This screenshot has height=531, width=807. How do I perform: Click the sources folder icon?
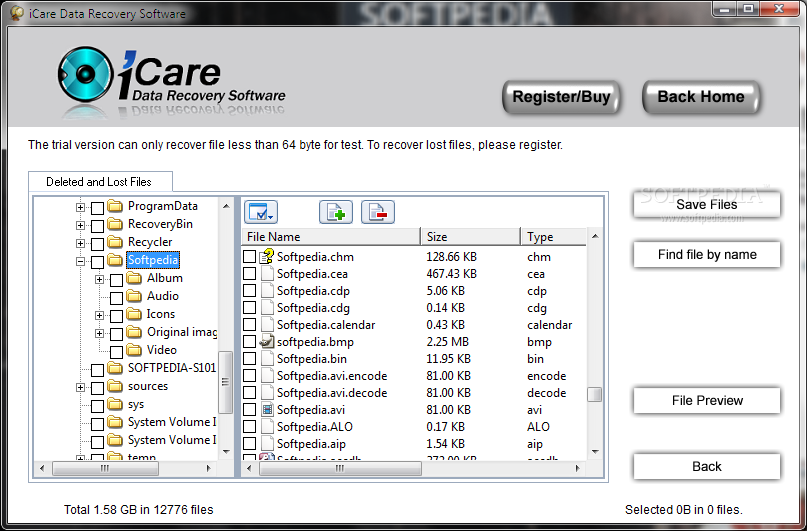(x=115, y=386)
